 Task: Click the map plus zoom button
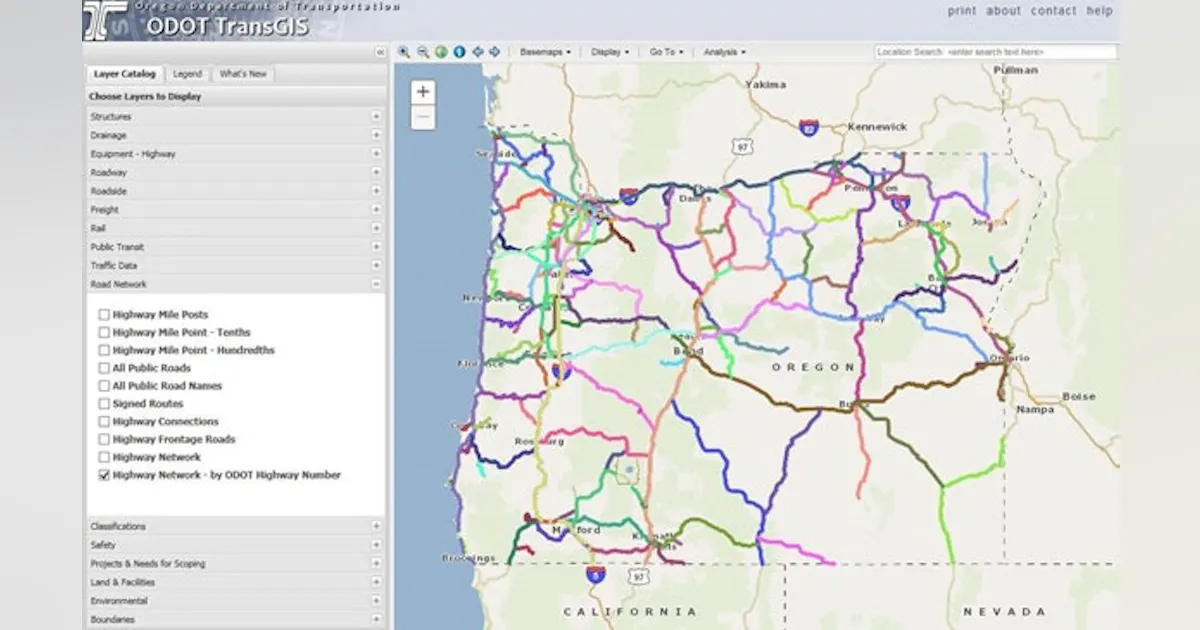click(423, 92)
